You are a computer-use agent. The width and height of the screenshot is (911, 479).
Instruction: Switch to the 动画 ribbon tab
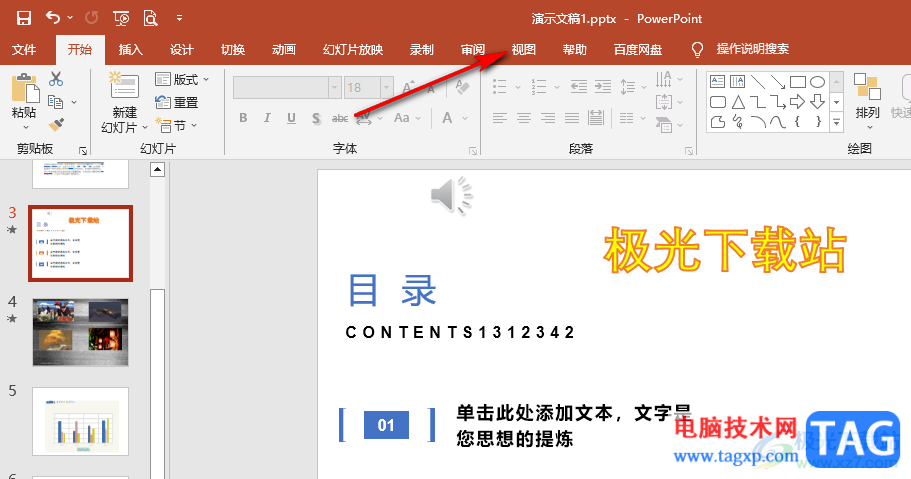[x=284, y=50]
